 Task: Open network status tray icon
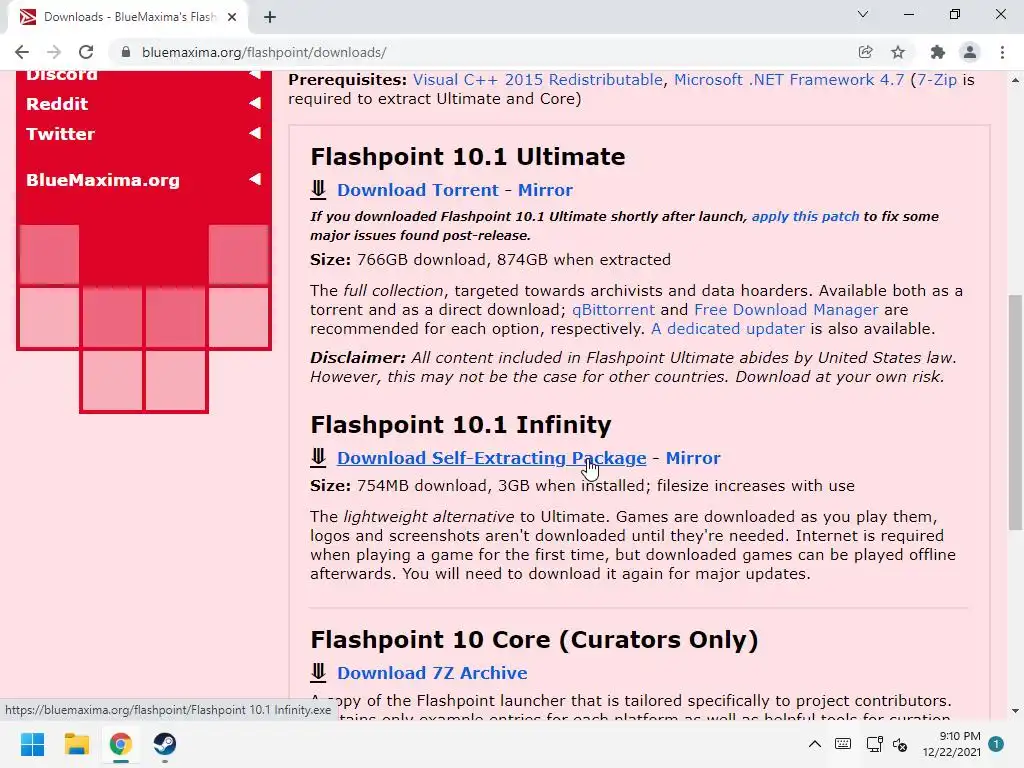[874, 744]
